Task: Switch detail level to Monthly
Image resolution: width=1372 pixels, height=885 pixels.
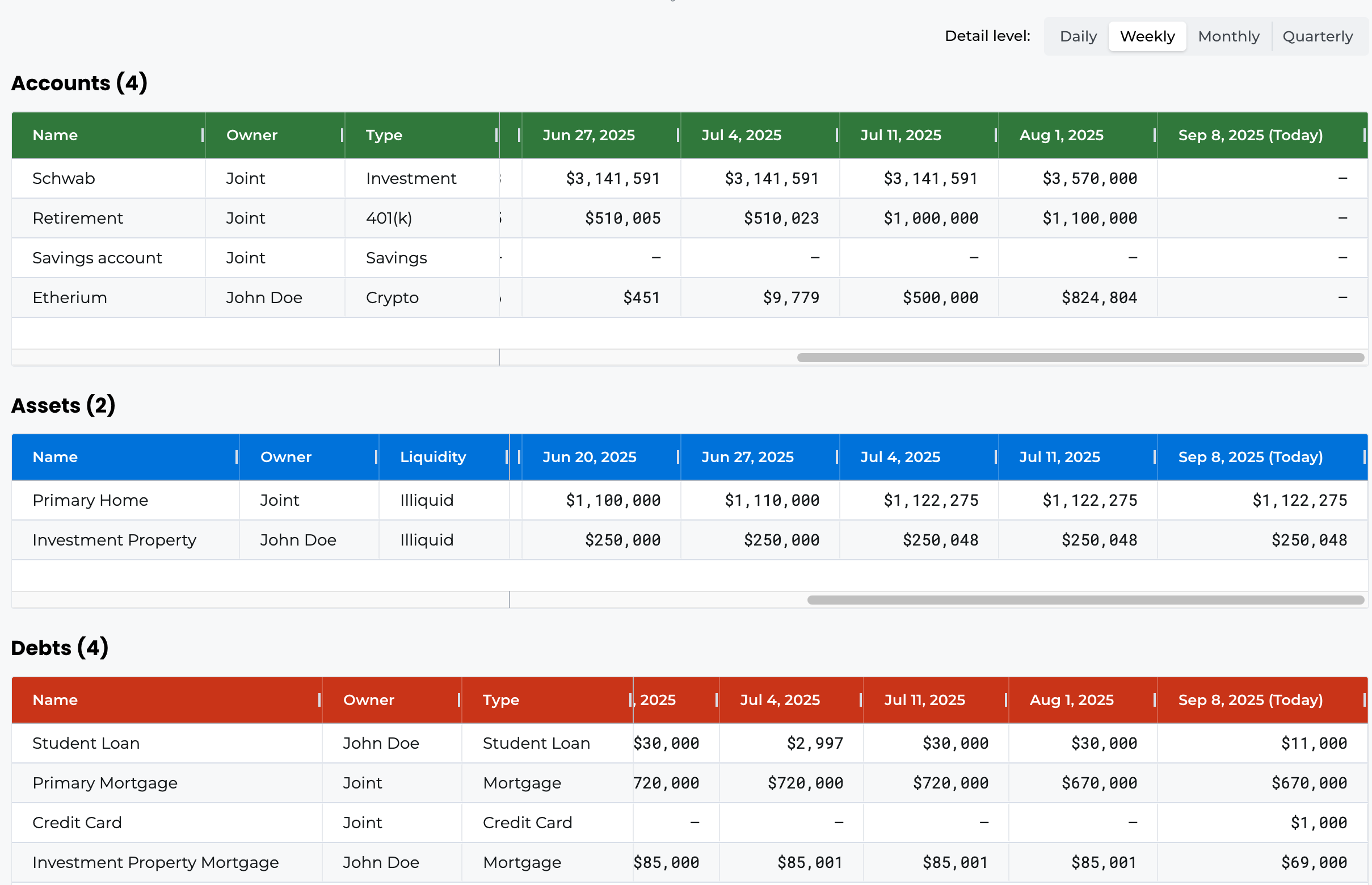Action: pos(1228,36)
